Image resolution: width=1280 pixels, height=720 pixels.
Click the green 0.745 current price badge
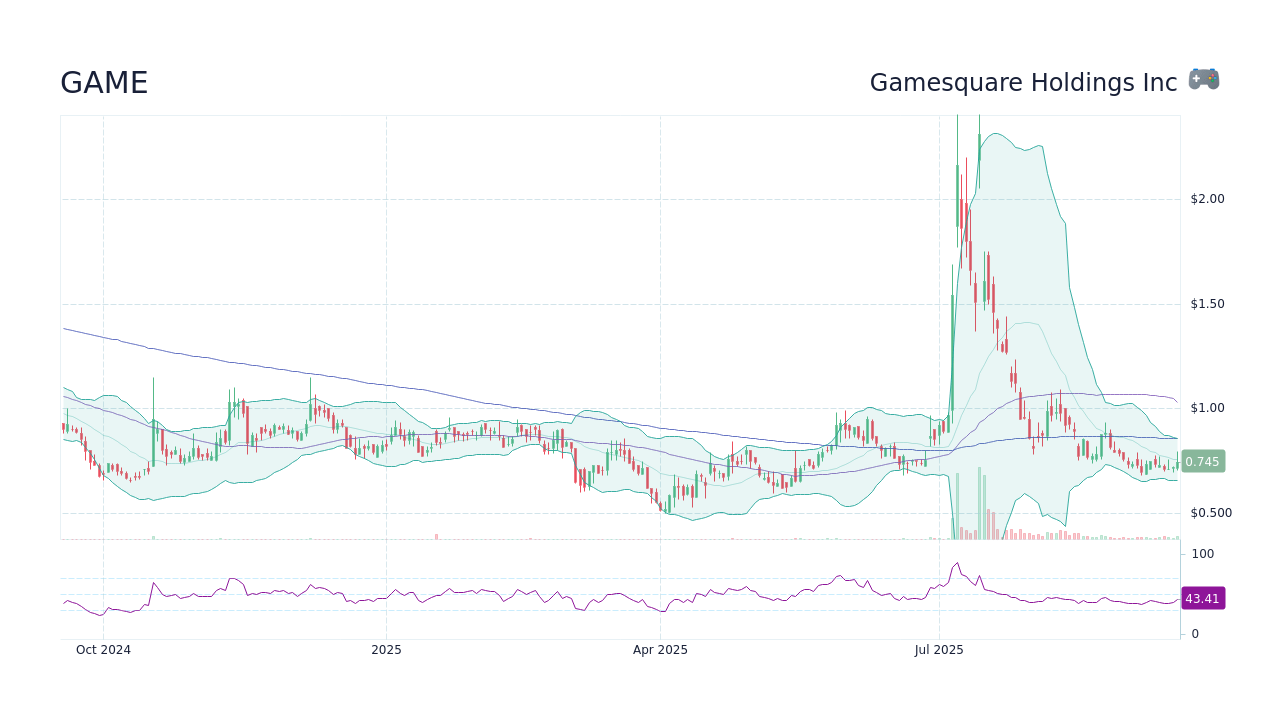click(x=1202, y=461)
